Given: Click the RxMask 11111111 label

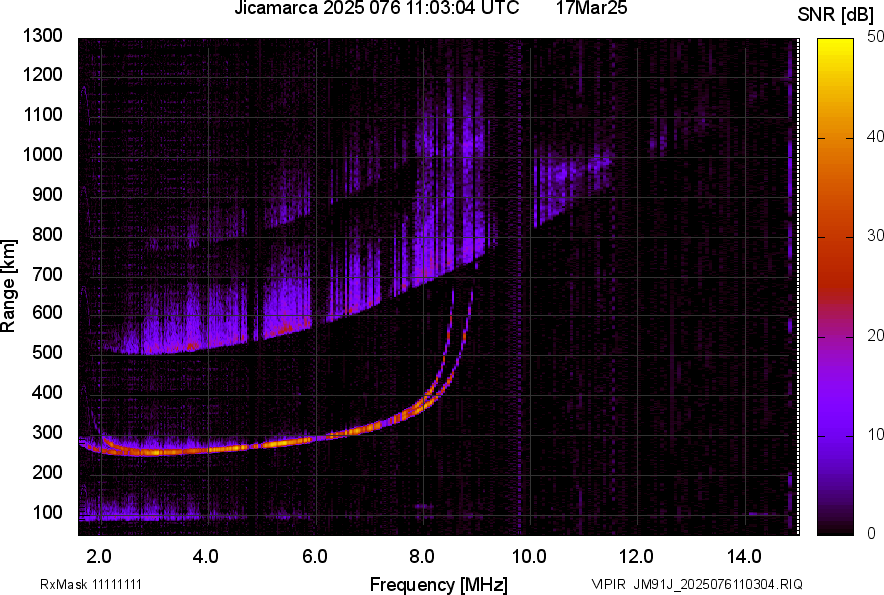Looking at the screenshot, I should [x=91, y=584].
